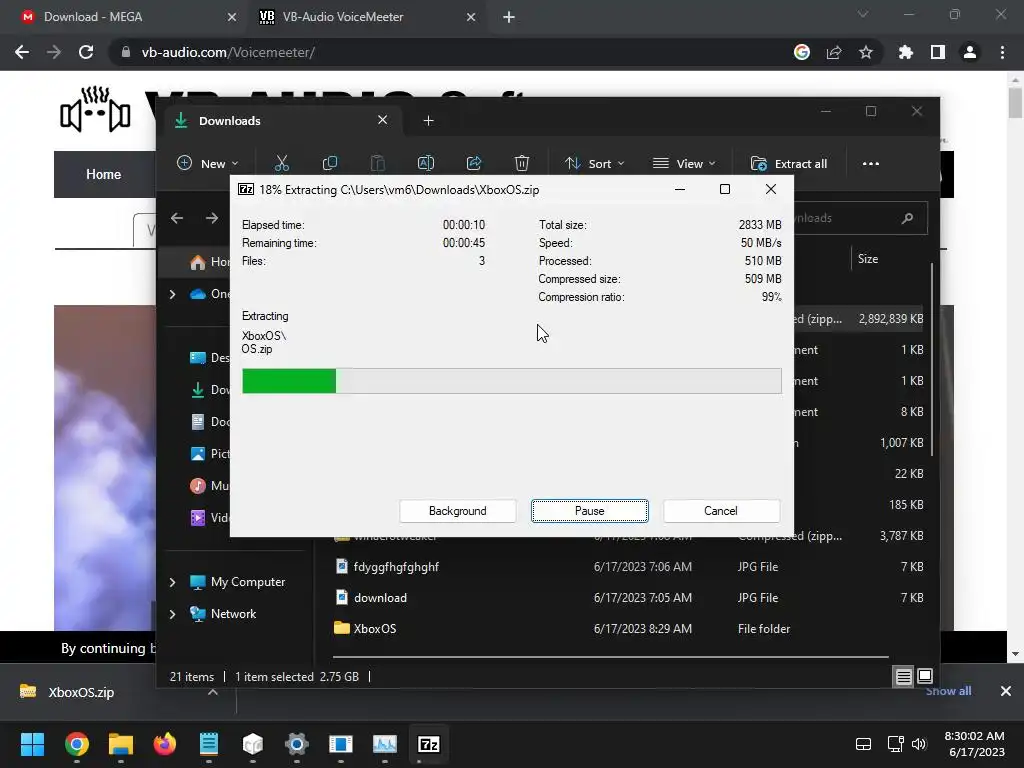Open Chrome profile avatar icon
This screenshot has height=768, width=1024.
pyautogui.click(x=970, y=52)
